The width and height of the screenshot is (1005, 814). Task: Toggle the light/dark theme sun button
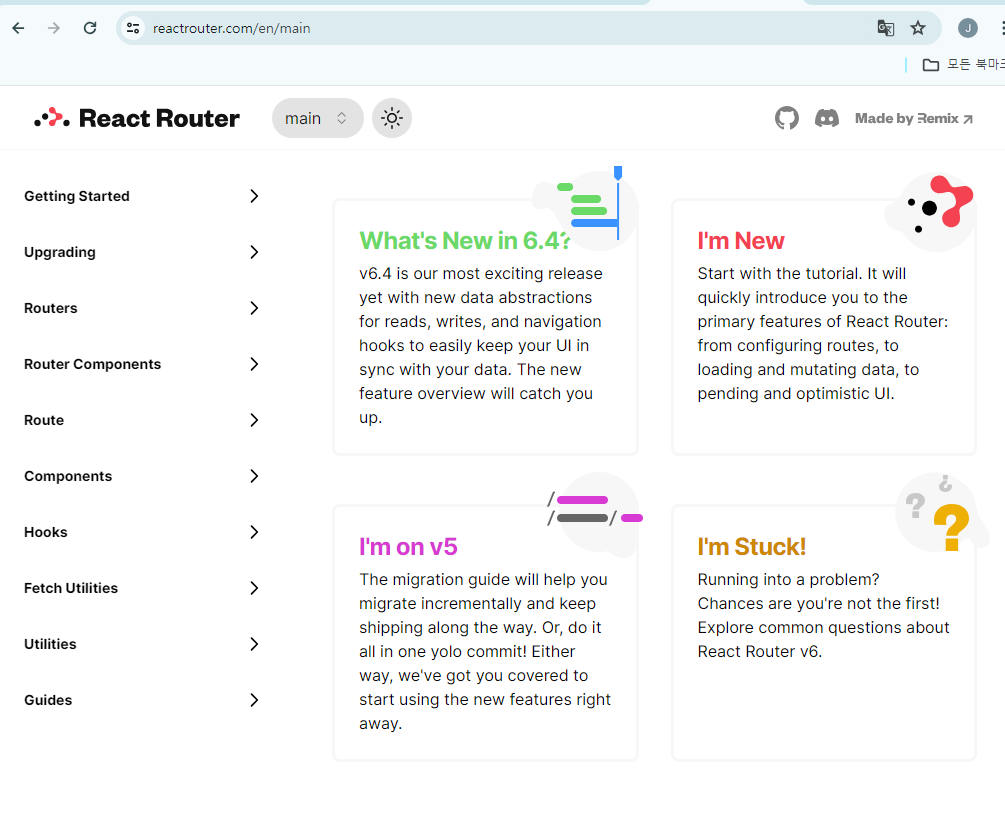(392, 118)
